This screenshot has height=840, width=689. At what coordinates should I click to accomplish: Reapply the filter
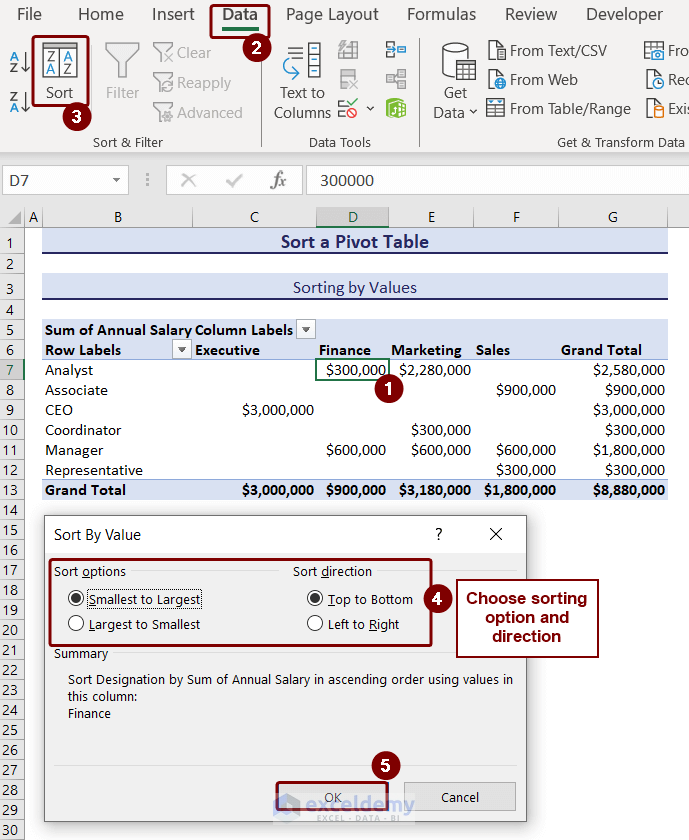[x=192, y=82]
